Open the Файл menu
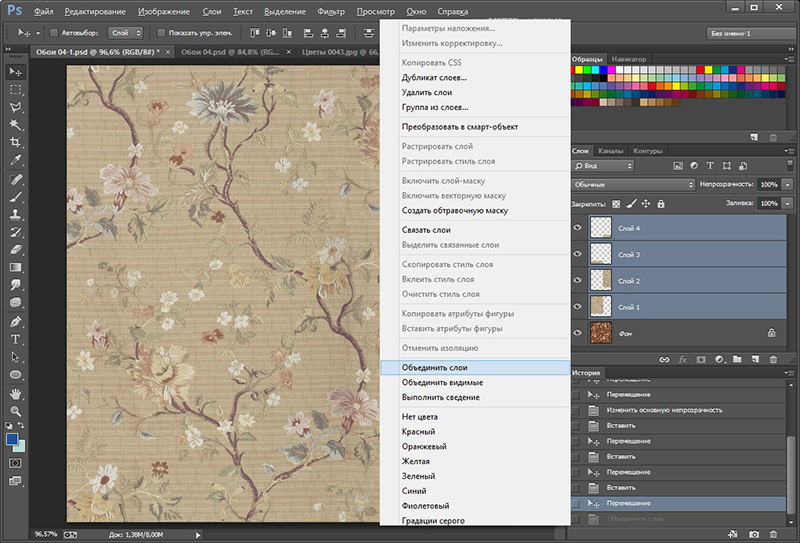This screenshot has width=800, height=543. pos(43,11)
